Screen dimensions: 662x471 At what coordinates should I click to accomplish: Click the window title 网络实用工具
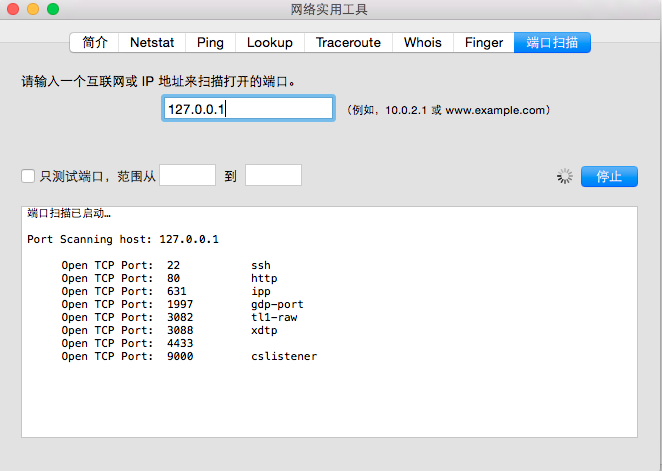(x=329, y=9)
